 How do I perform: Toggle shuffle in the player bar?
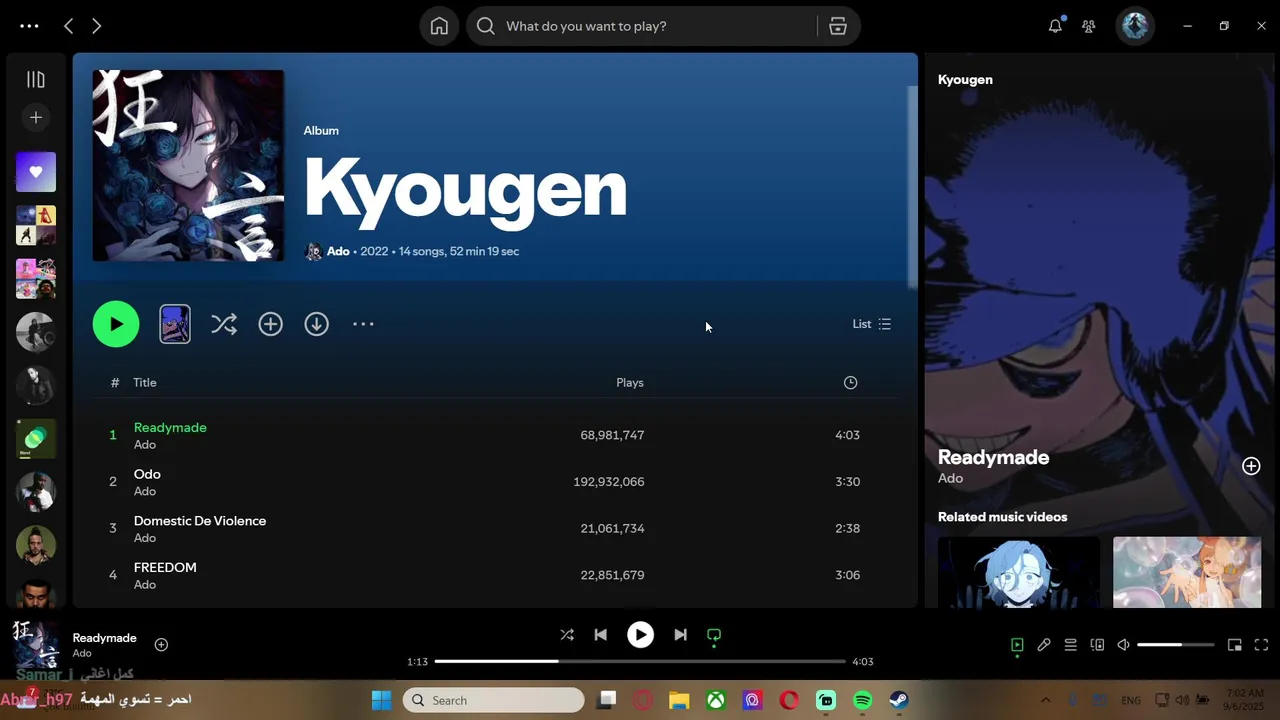click(567, 635)
